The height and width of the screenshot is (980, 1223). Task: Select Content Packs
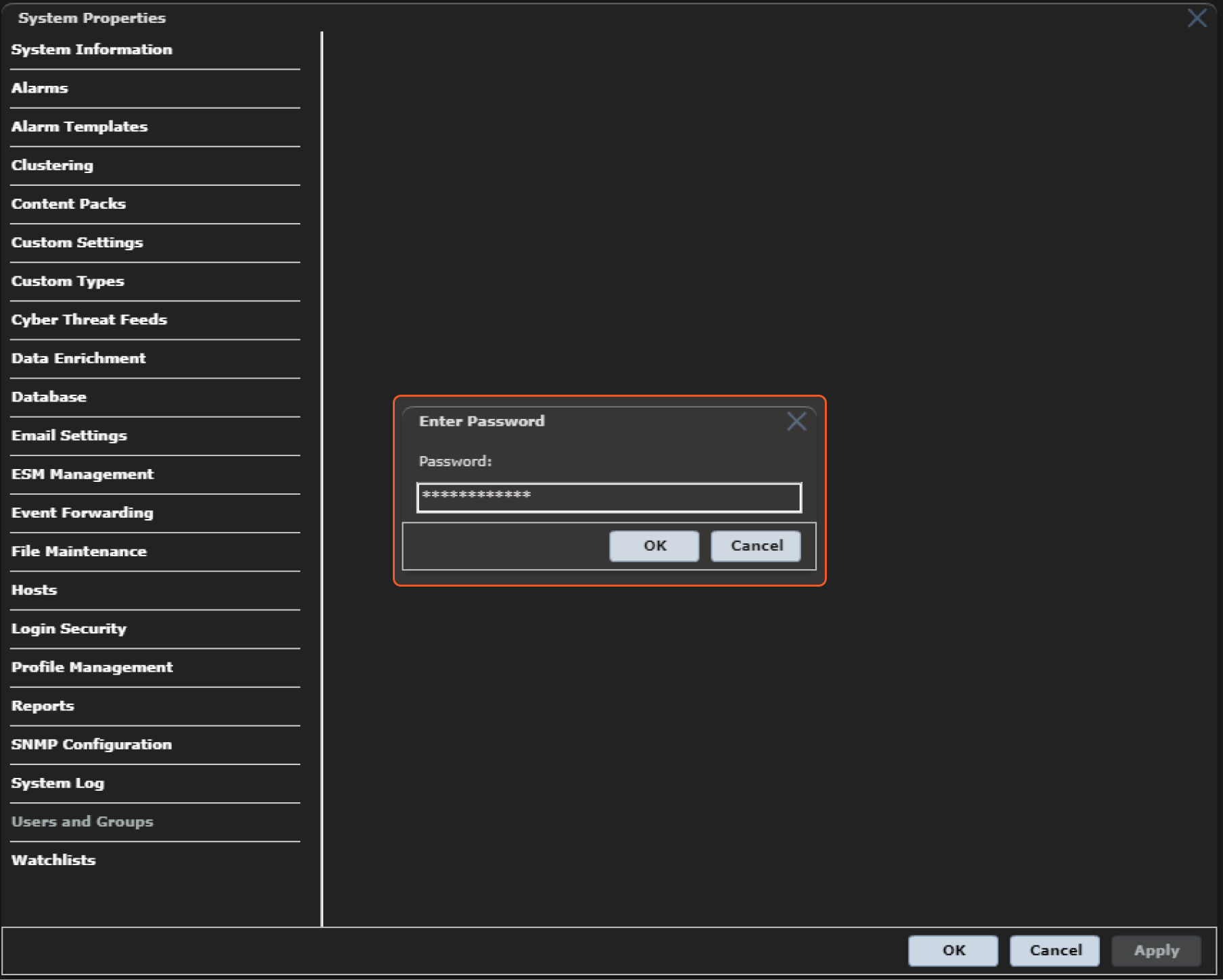pyautogui.click(x=69, y=204)
